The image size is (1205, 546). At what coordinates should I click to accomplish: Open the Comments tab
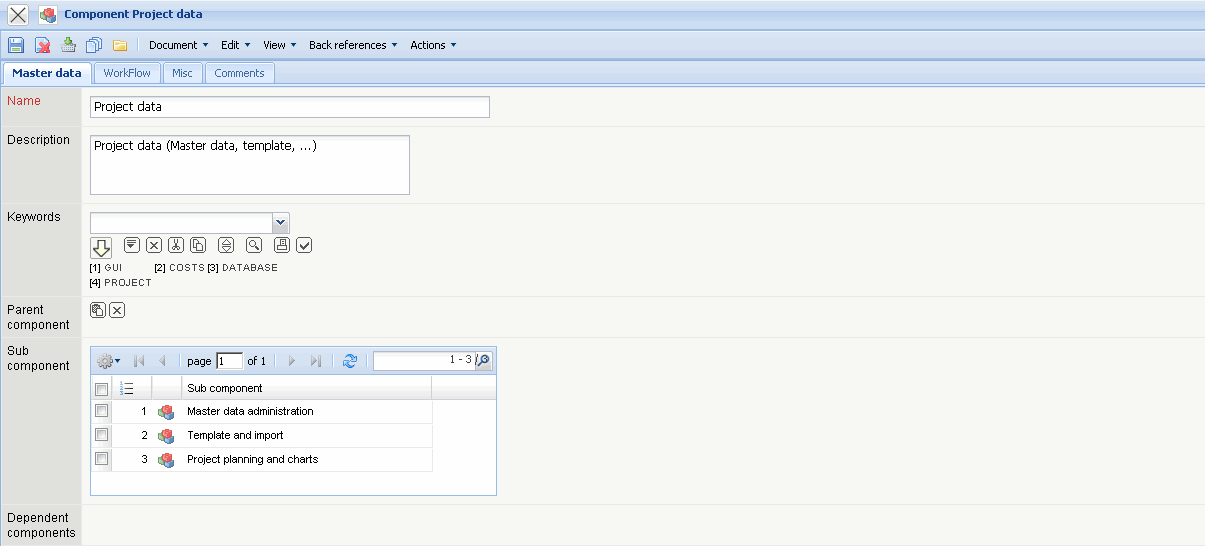239,73
